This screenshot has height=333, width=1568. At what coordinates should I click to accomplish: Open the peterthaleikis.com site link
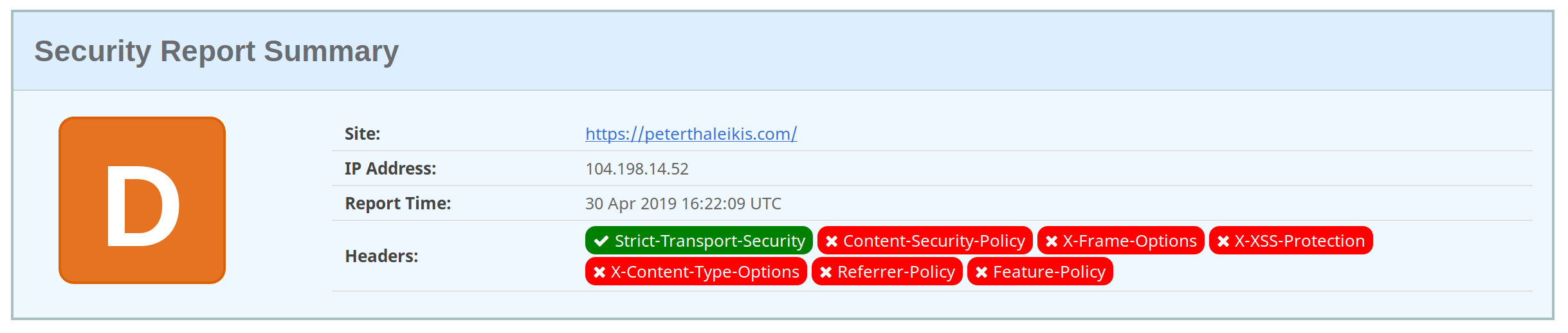(x=691, y=134)
